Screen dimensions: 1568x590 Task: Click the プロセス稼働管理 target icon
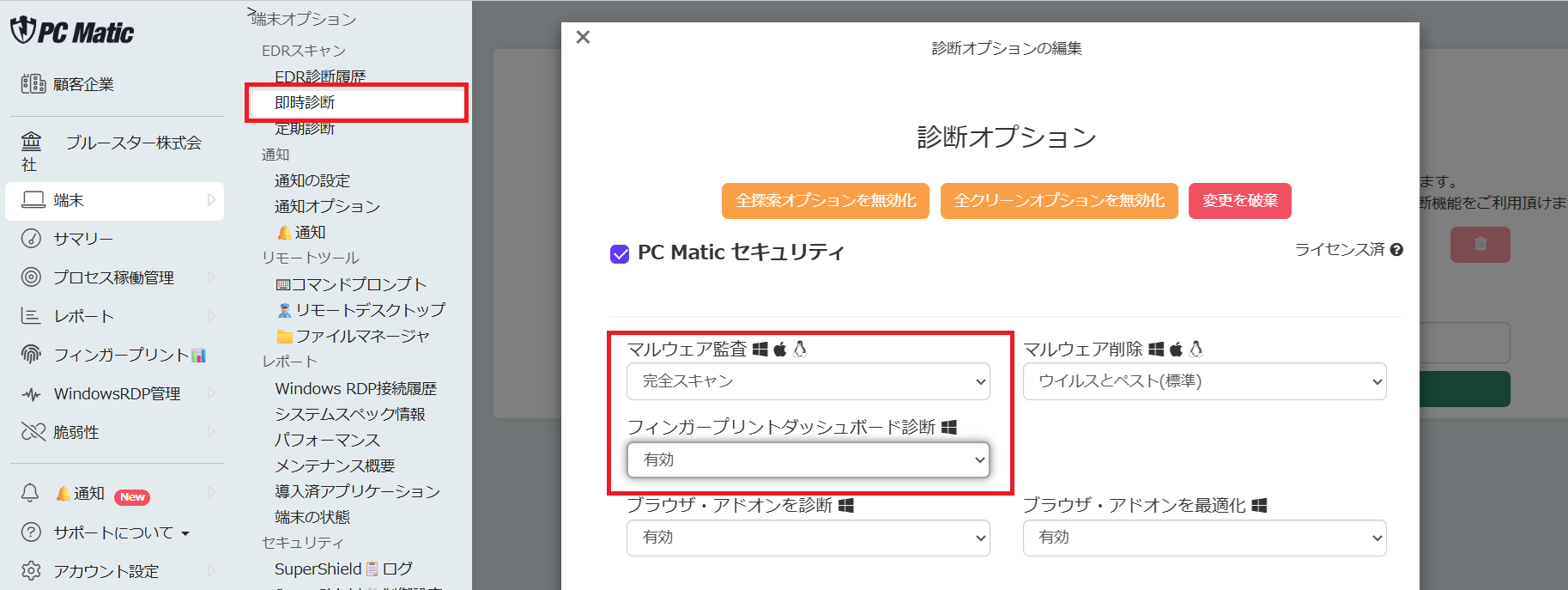point(32,277)
